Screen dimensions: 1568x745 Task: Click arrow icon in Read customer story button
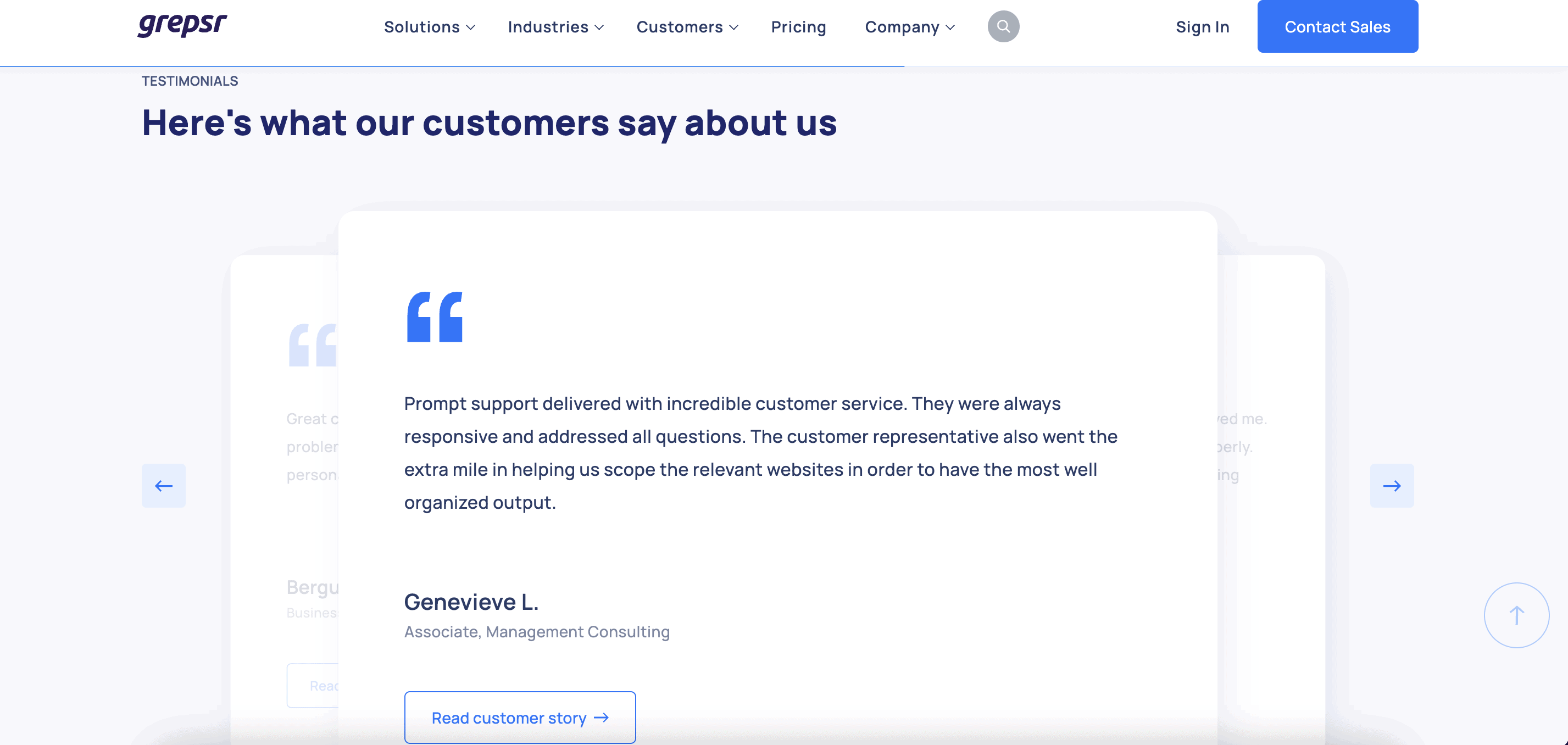(x=602, y=718)
